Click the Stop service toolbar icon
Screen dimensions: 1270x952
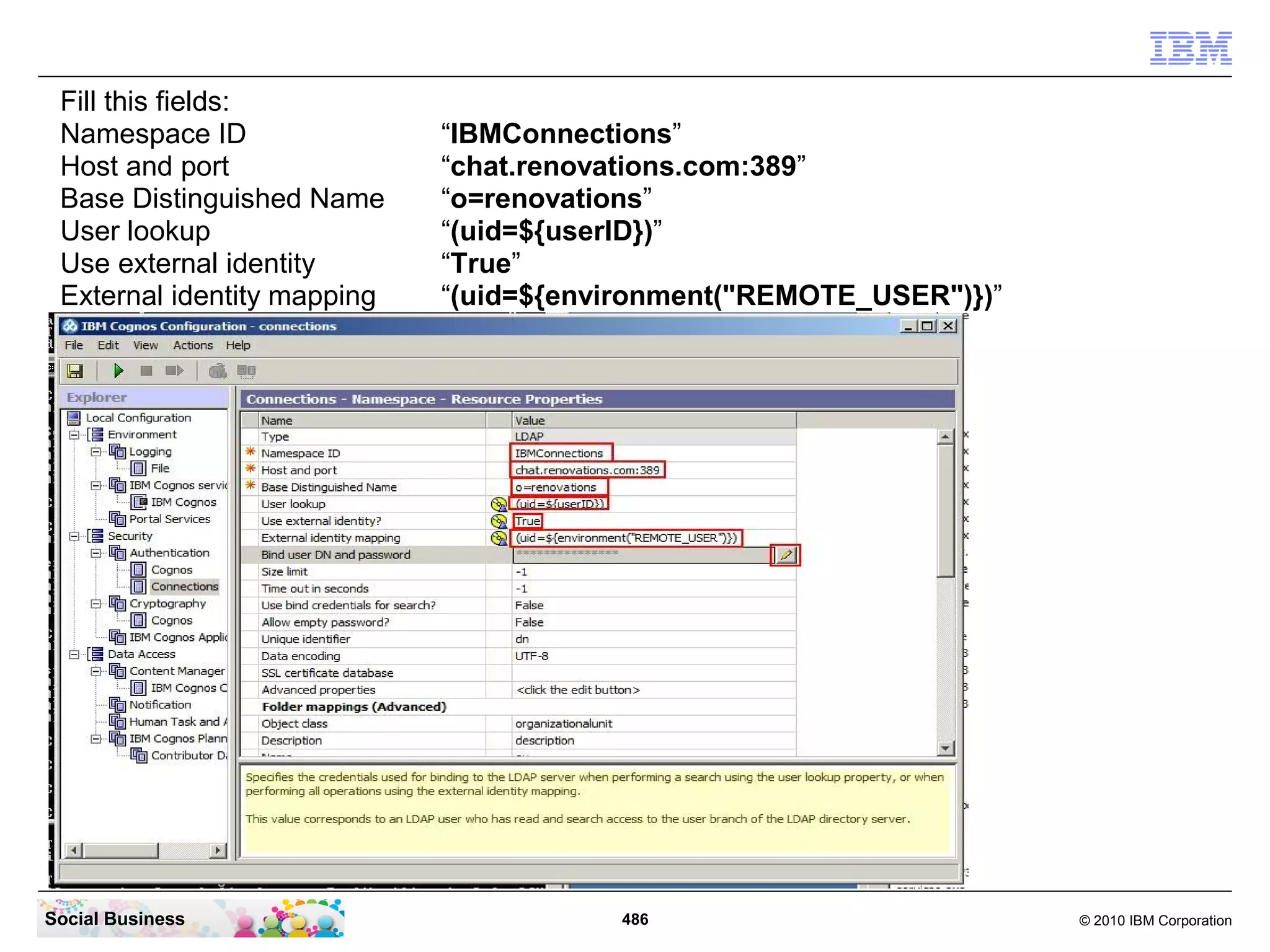coord(146,371)
